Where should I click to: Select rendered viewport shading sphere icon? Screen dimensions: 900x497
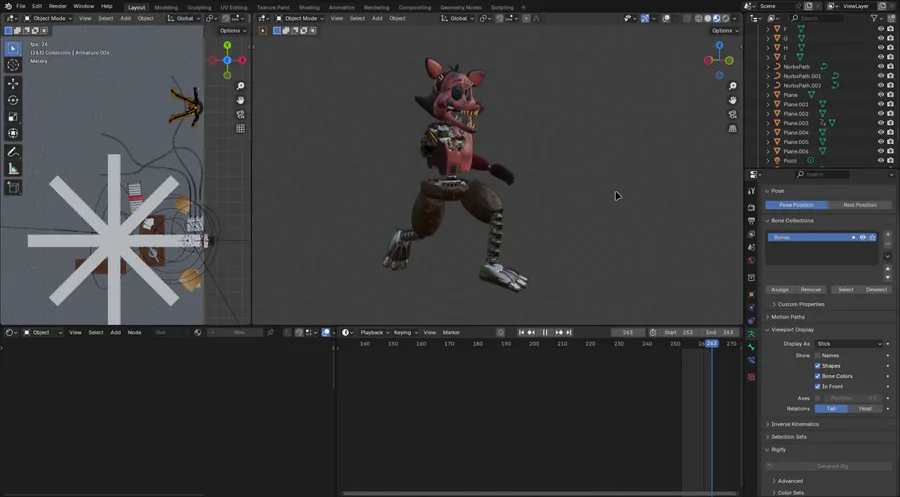pos(726,18)
